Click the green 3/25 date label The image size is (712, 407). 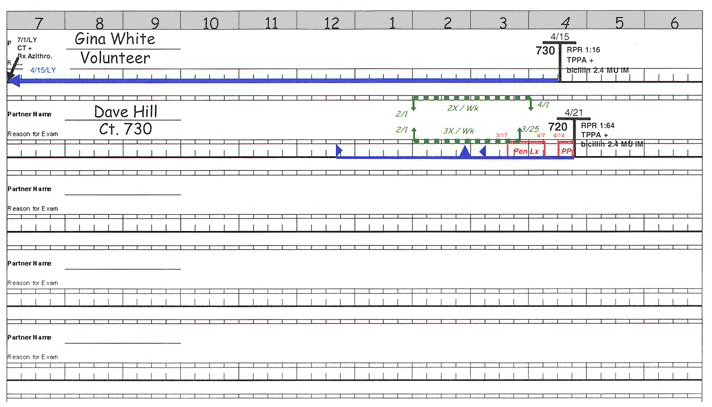point(529,130)
